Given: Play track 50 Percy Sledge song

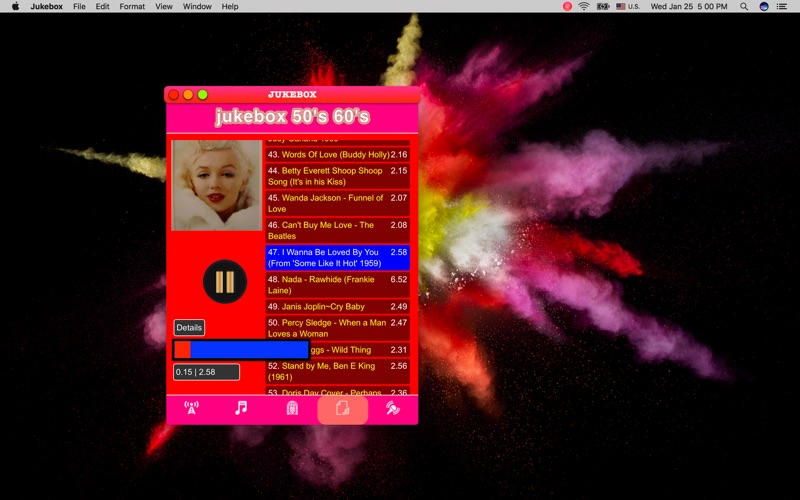Looking at the screenshot, I should [337, 328].
